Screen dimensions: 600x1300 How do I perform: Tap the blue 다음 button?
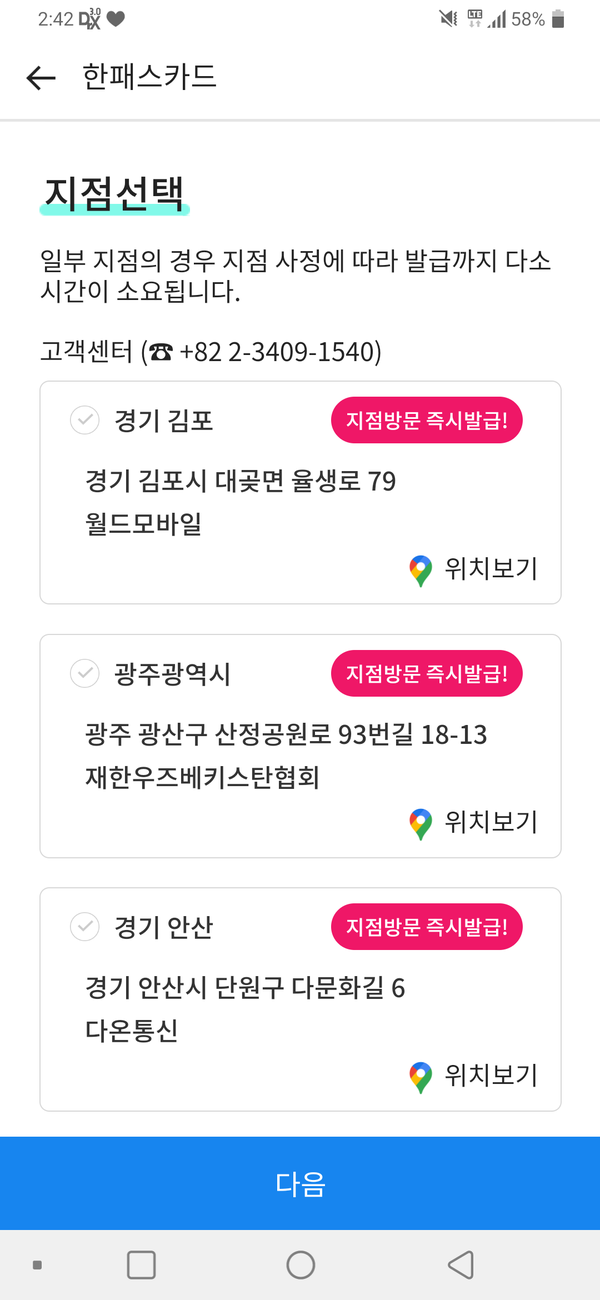click(300, 1184)
